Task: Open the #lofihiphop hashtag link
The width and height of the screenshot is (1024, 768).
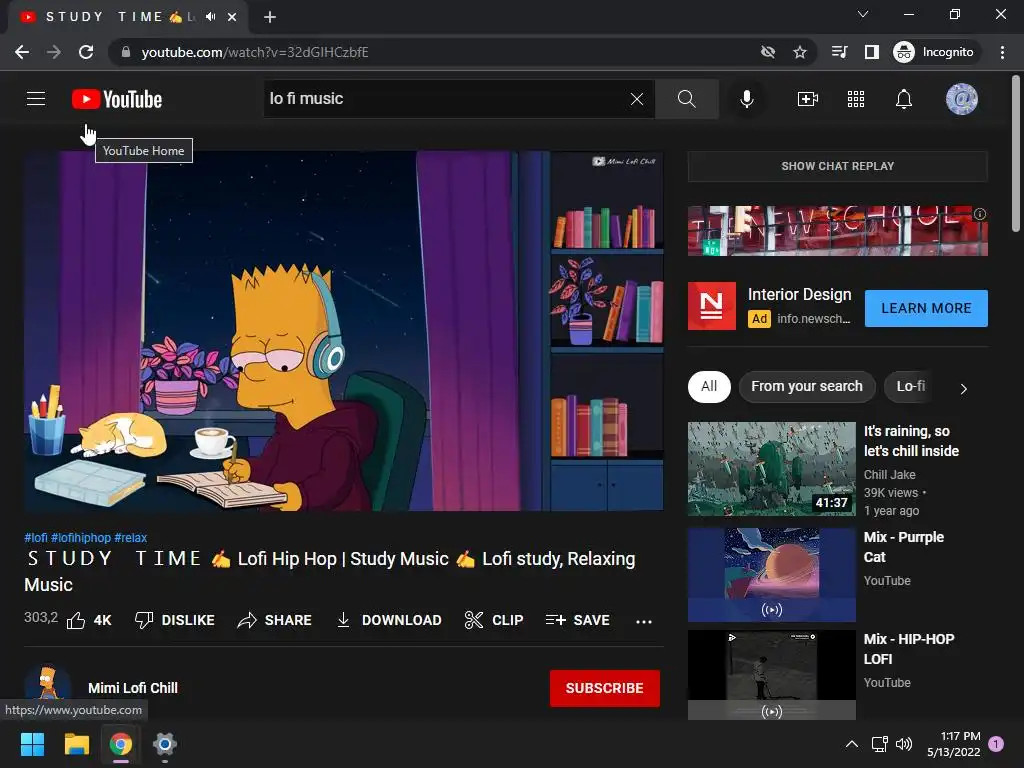Action: click(x=81, y=537)
